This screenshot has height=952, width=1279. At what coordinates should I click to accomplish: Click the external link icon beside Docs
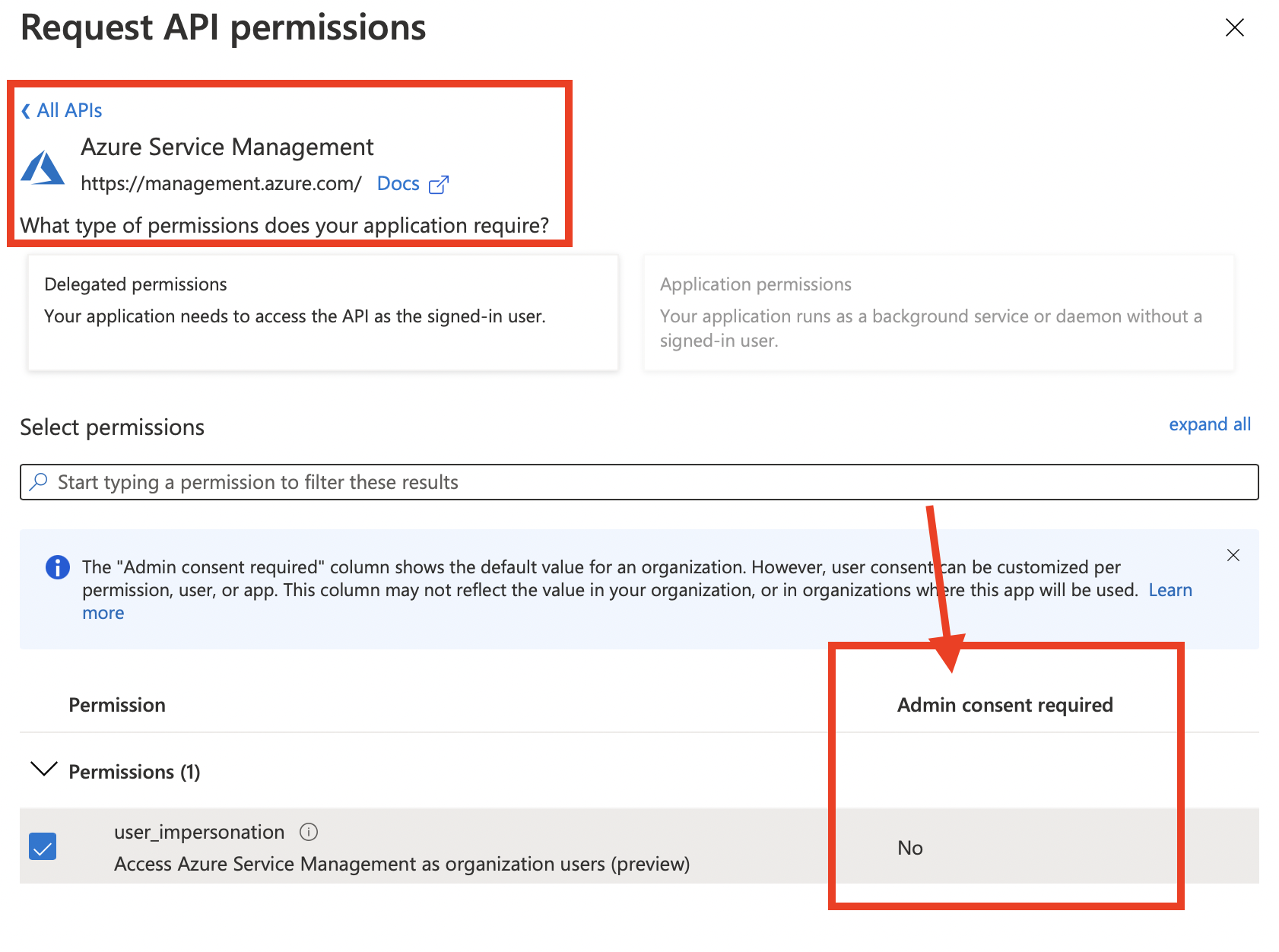tap(439, 185)
